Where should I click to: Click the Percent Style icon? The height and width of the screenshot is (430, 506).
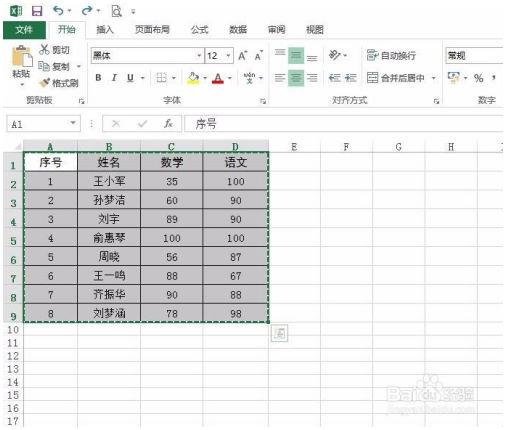coord(479,78)
